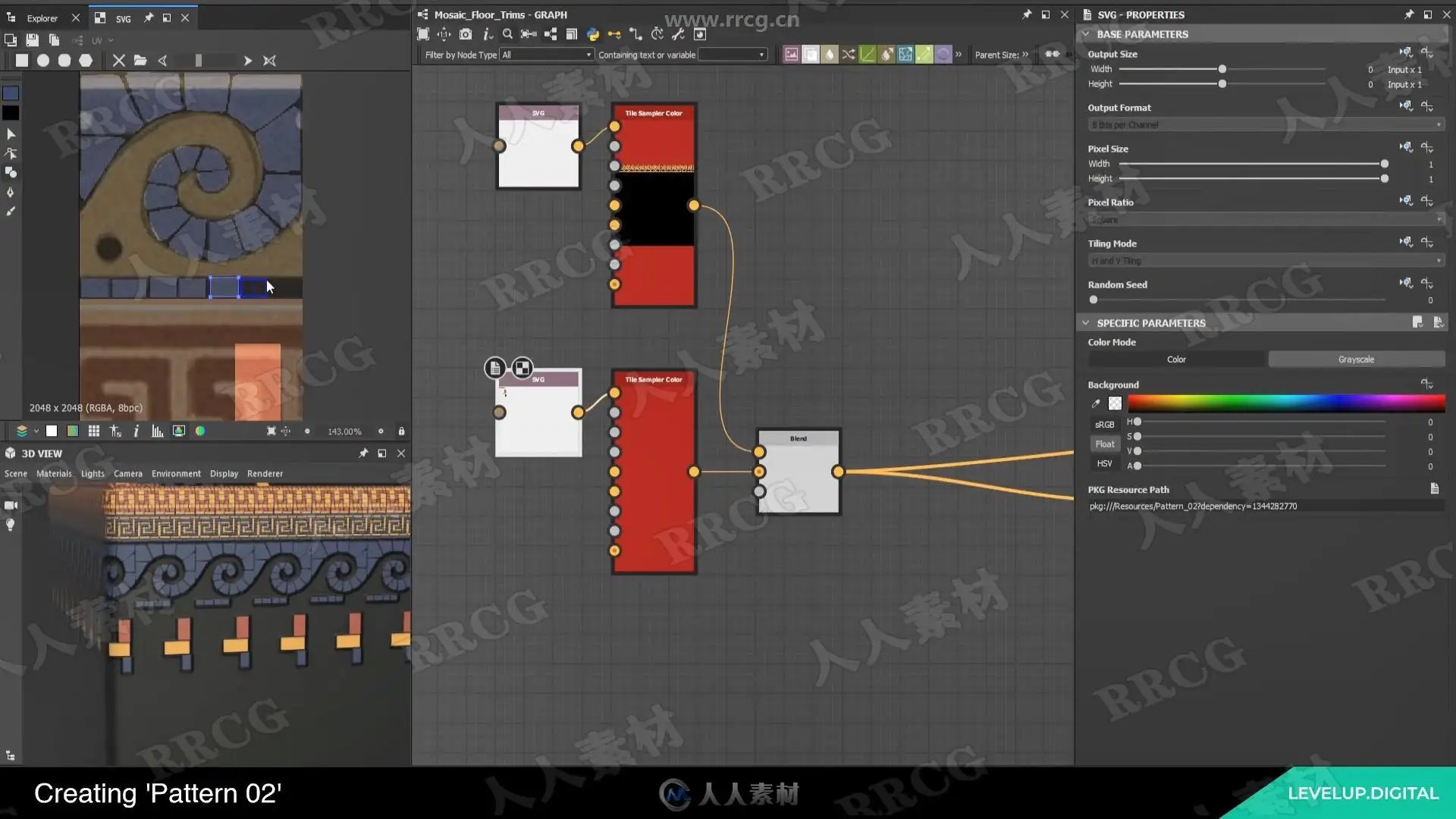The image size is (1456, 819).
Task: Set Color Mode to Grayscale
Action: [x=1355, y=359]
